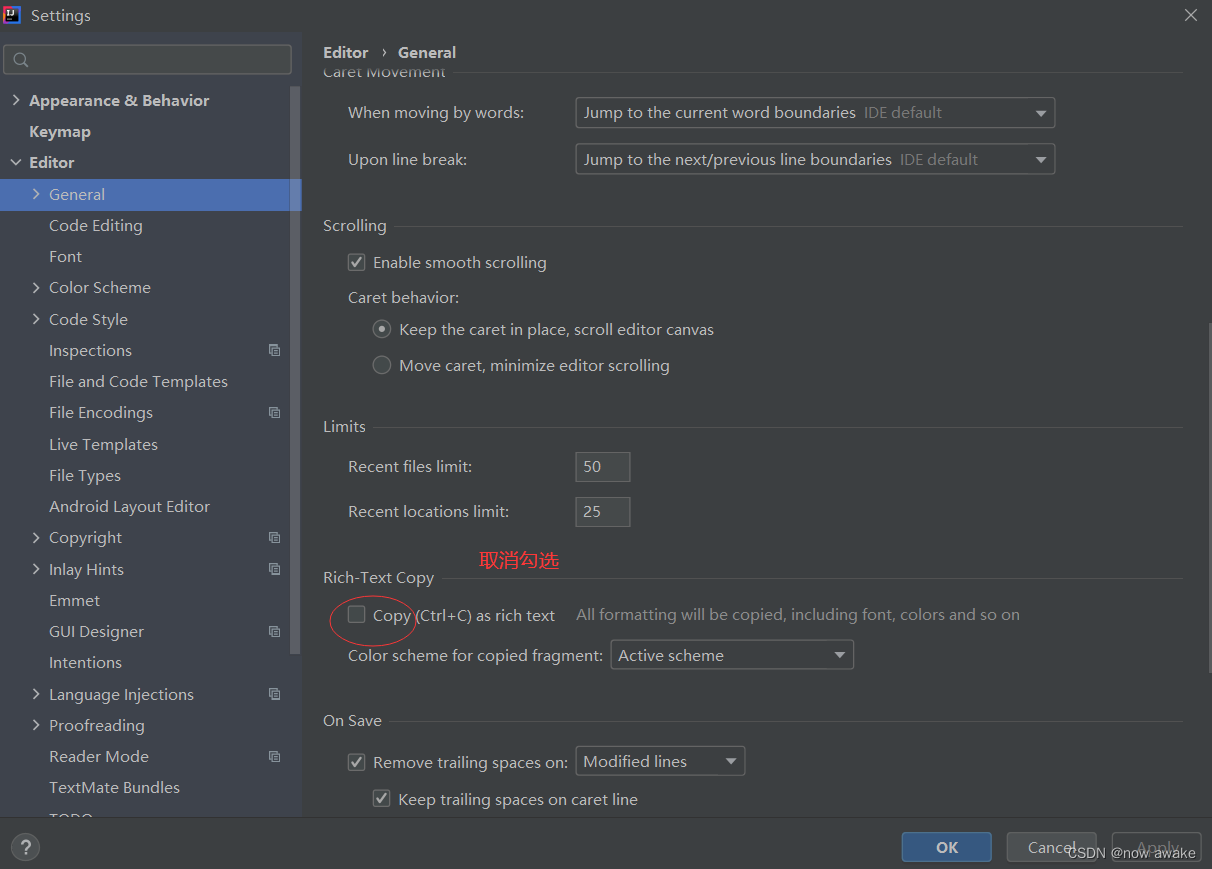Open help with the question mark button
The width and height of the screenshot is (1212, 869).
pos(25,847)
